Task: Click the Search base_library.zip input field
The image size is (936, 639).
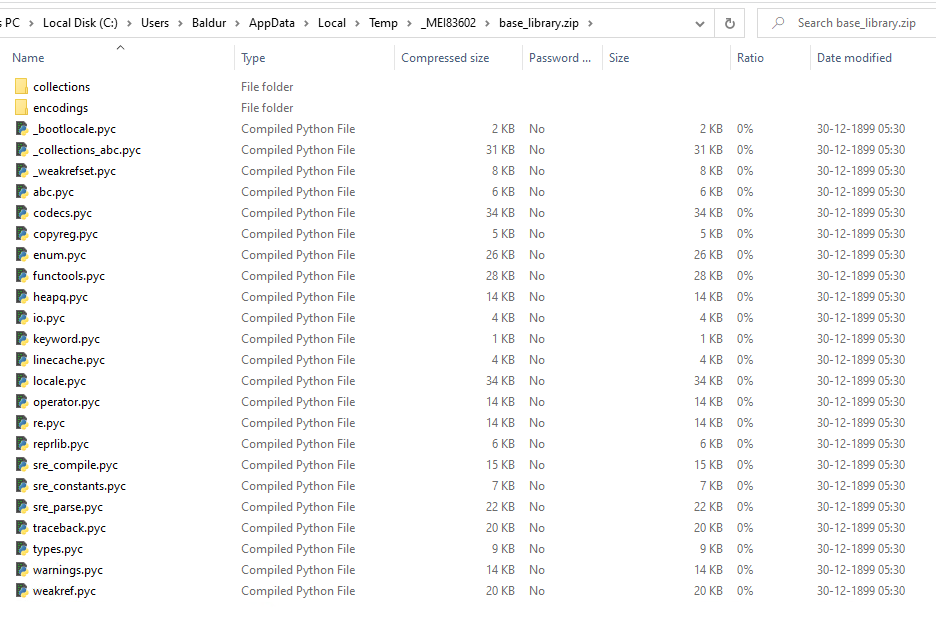Action: (x=857, y=23)
